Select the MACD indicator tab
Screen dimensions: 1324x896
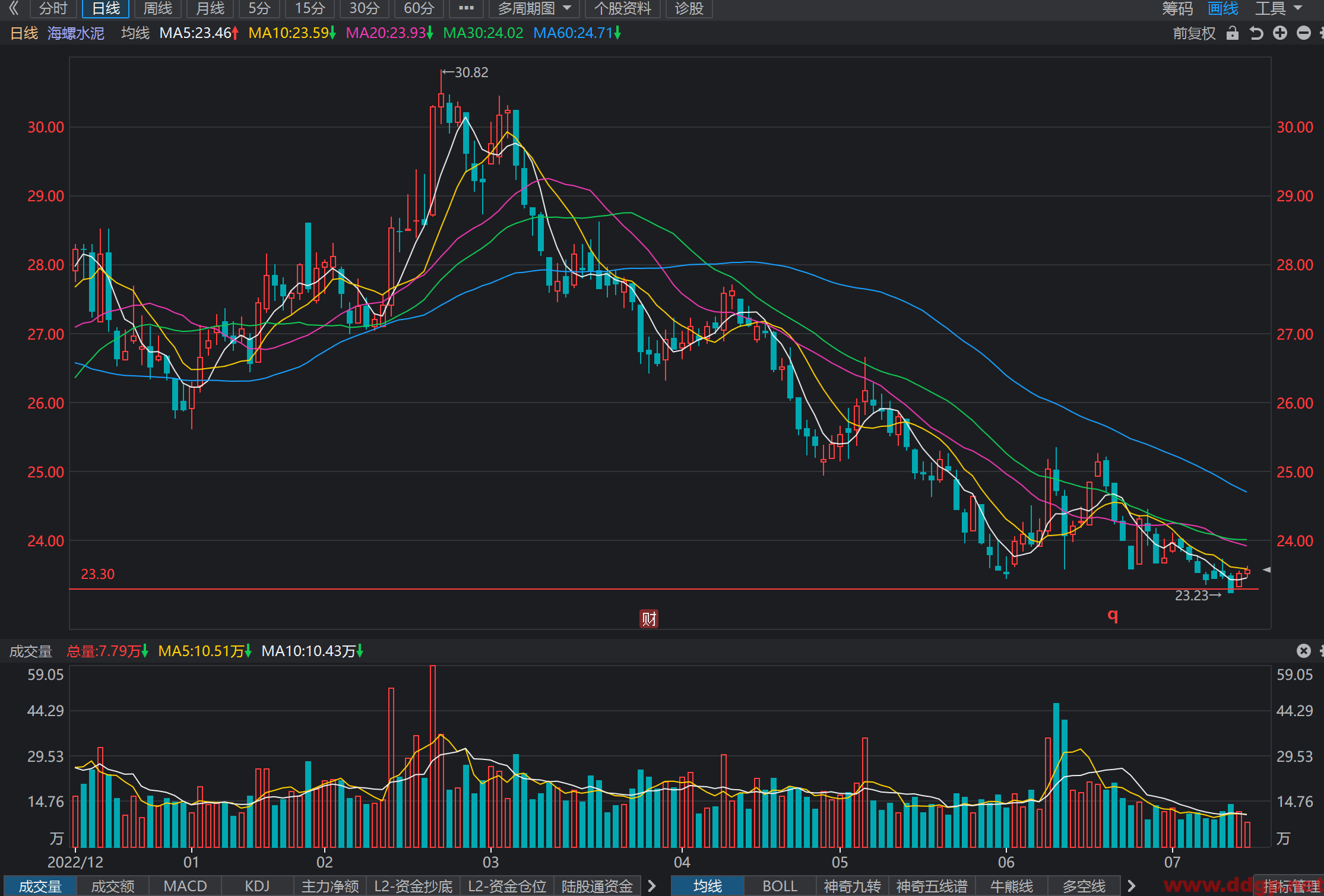click(185, 886)
